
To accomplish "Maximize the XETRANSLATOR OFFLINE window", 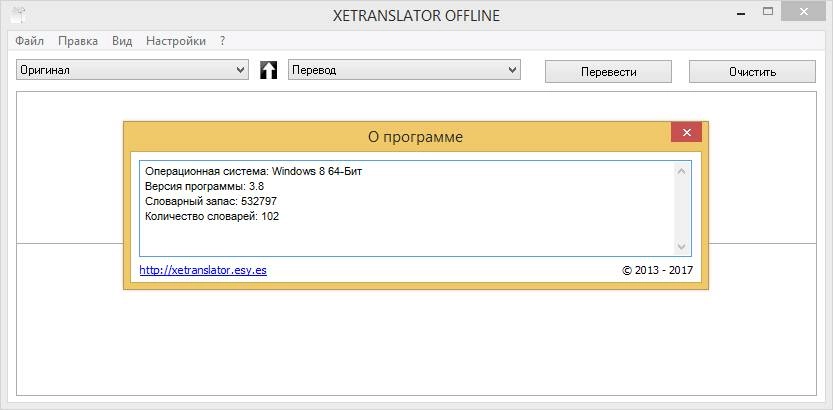I will pyautogui.click(x=768, y=12).
